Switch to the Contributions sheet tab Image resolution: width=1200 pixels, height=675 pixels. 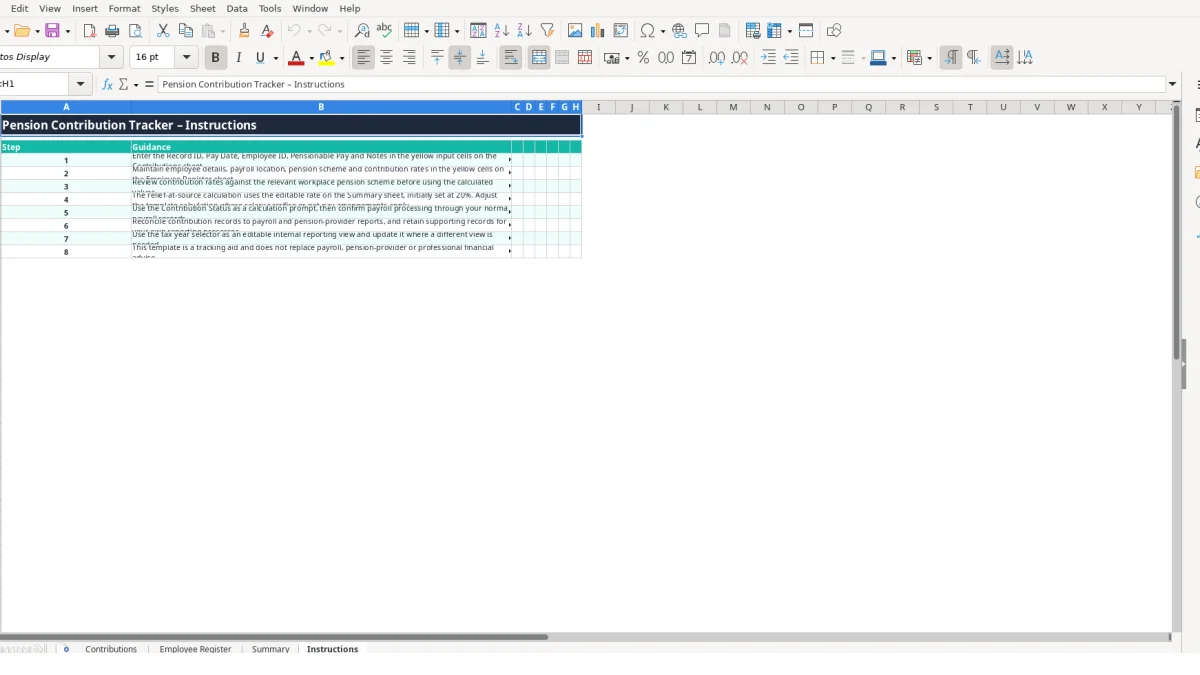pyautogui.click(x=111, y=649)
